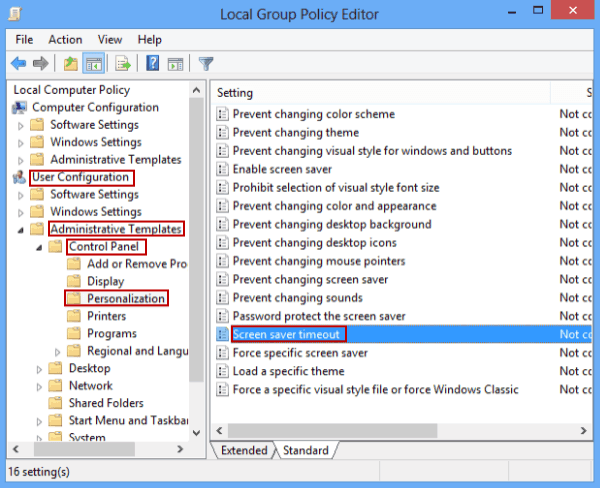Collapse the Control Panel tree node

point(39,247)
